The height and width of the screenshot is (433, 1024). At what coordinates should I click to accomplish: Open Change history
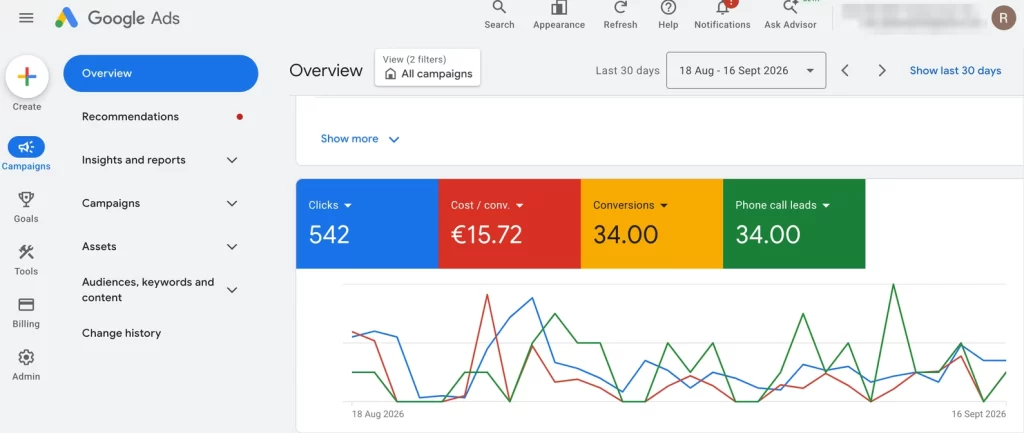click(x=121, y=333)
